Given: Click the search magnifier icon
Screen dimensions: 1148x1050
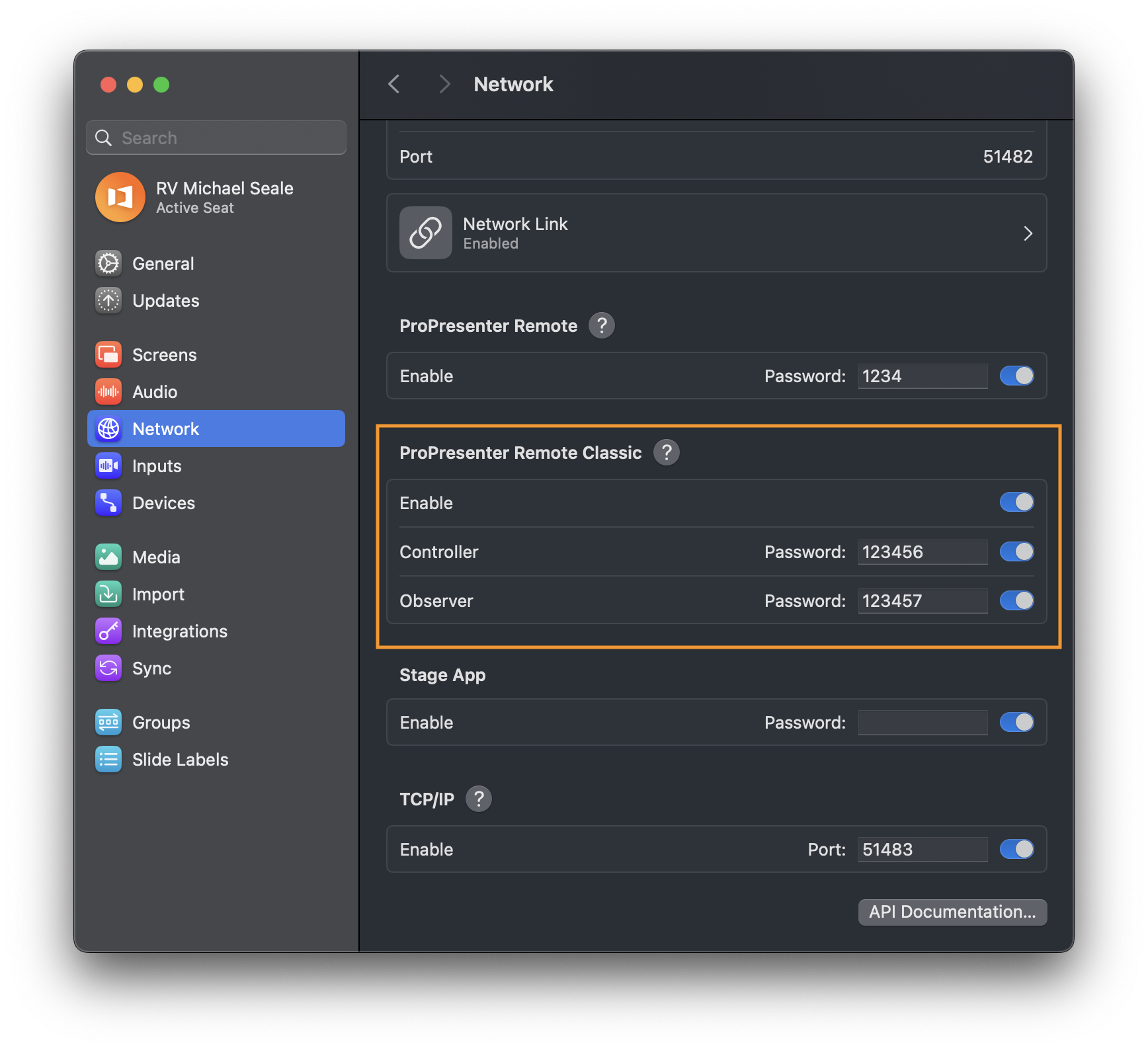Looking at the screenshot, I should (104, 138).
